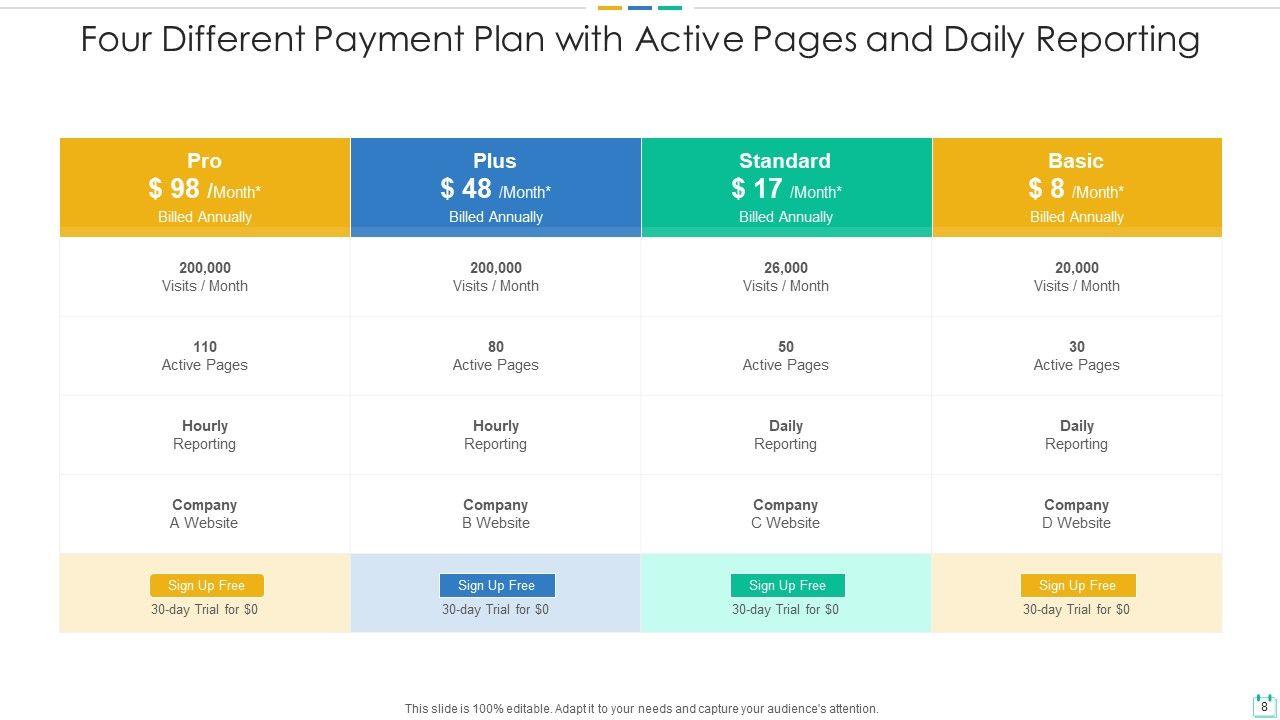Select the 26,000 Visits / Month cell
The height and width of the screenshot is (720, 1280).
click(x=786, y=277)
